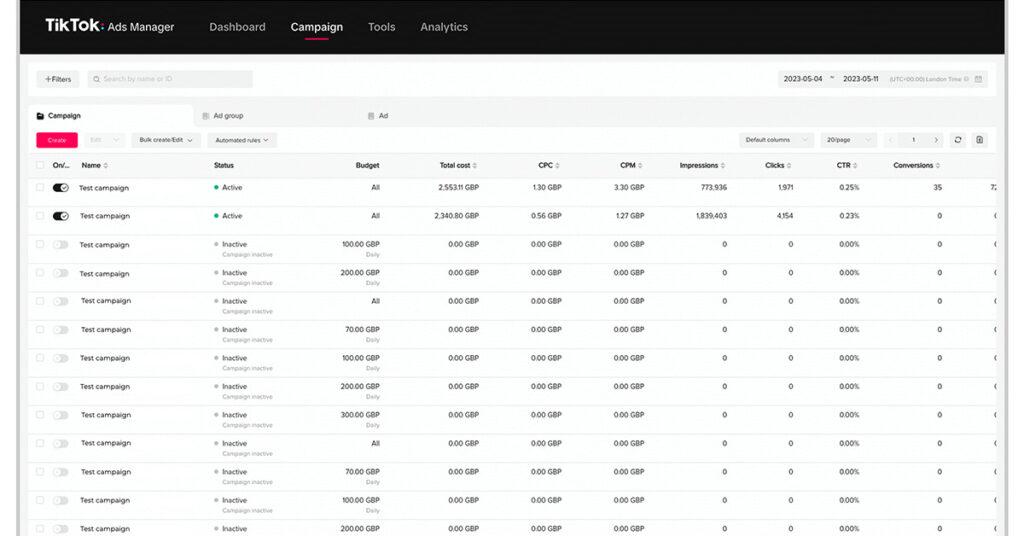Click the Status column header

[223, 165]
